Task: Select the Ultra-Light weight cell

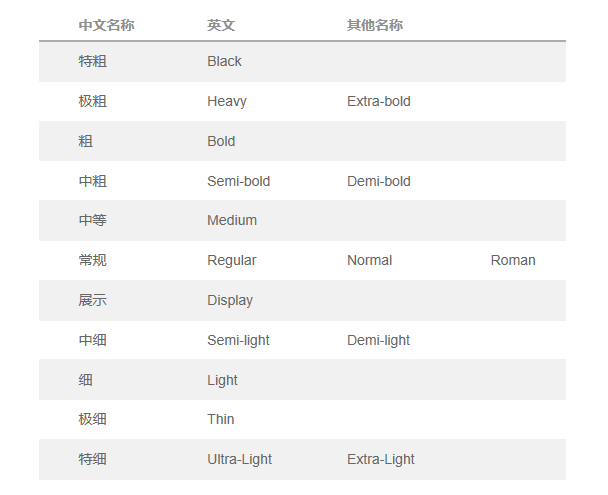Action: tap(239, 459)
